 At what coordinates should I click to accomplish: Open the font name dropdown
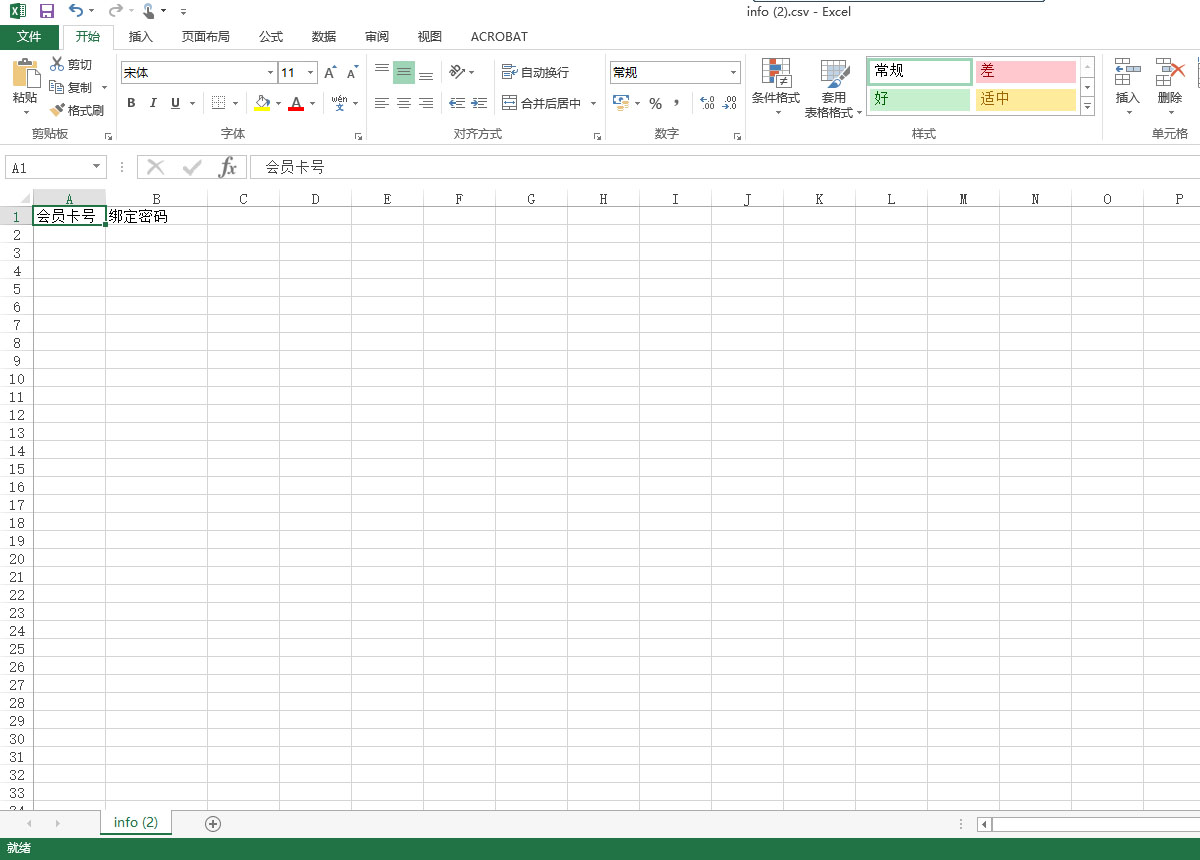pos(270,73)
